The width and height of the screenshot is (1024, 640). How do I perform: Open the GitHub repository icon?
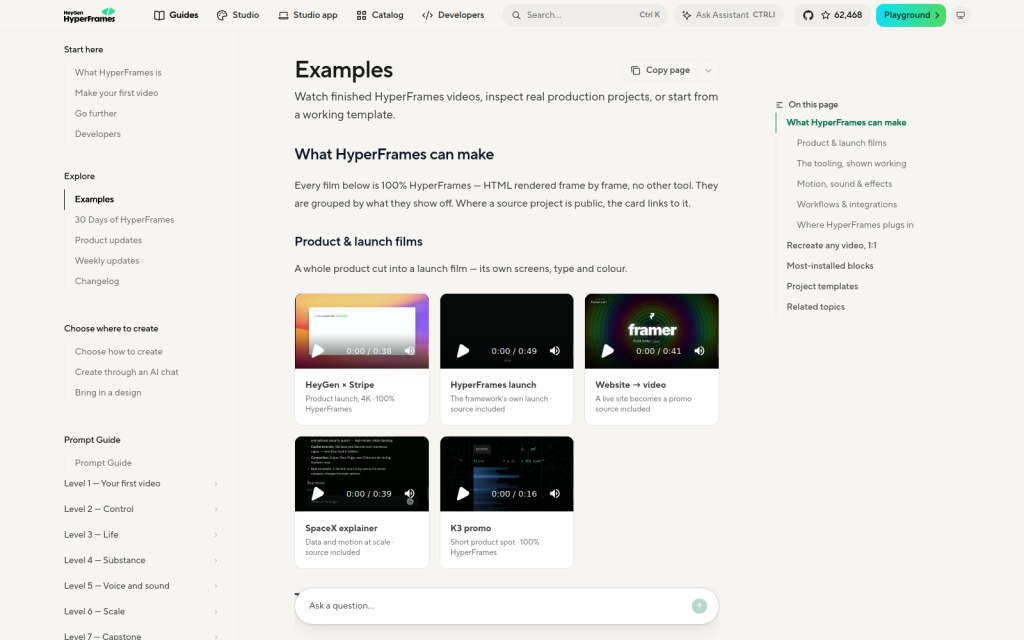(x=808, y=15)
